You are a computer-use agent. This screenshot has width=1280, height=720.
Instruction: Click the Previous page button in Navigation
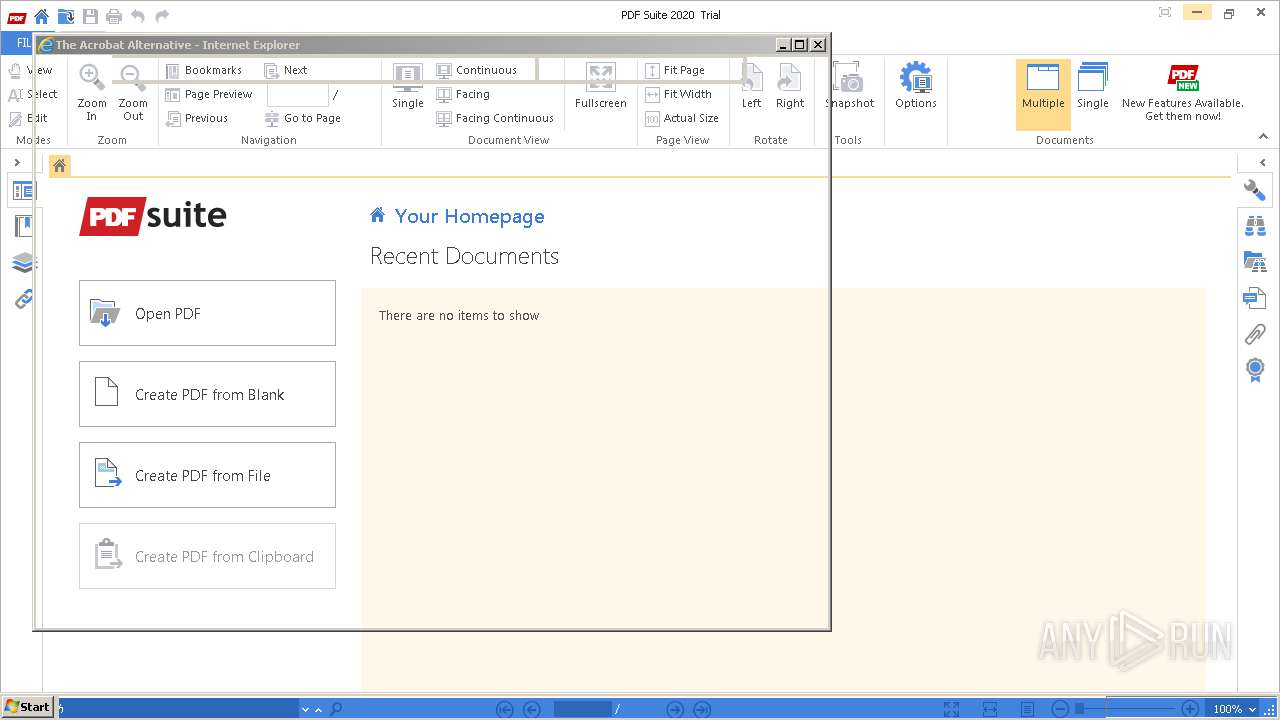197,118
